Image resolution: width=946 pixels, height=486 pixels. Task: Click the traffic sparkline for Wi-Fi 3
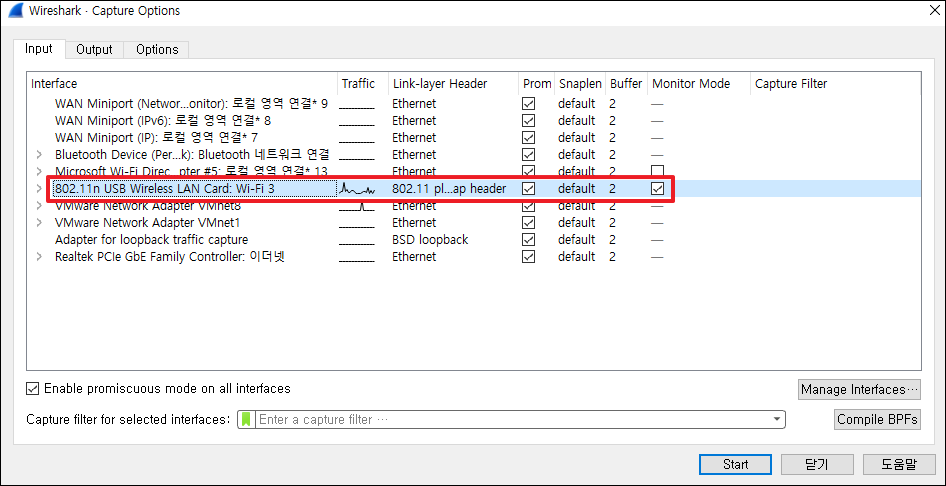357,189
